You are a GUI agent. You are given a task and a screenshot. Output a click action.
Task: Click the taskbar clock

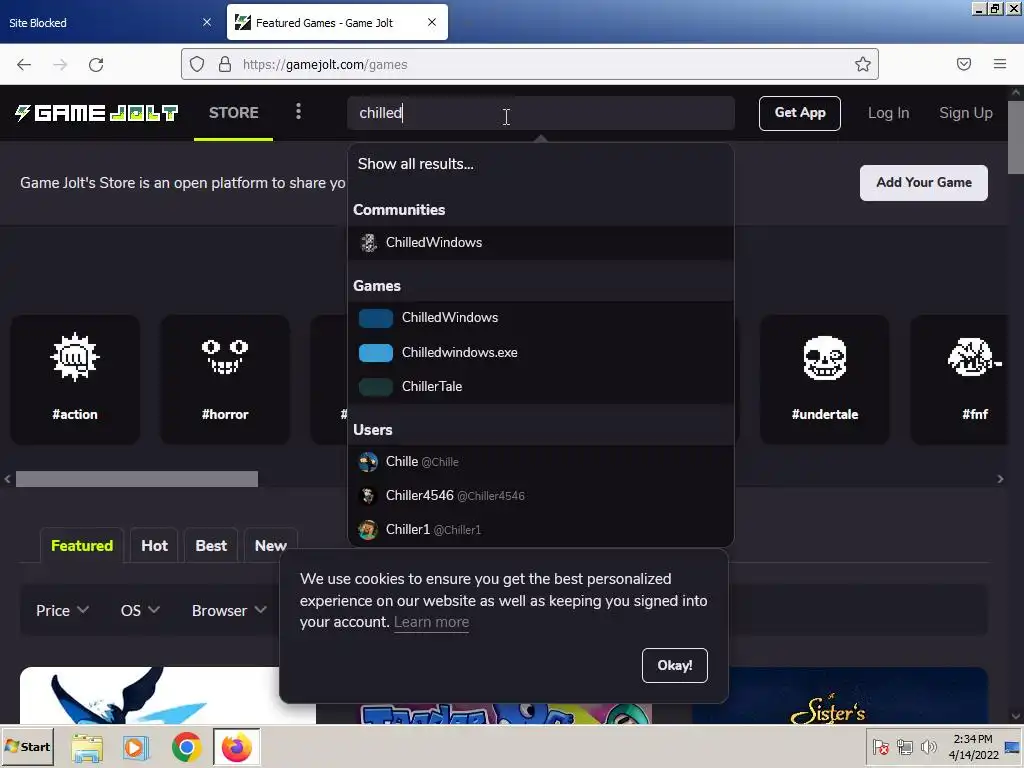click(973, 746)
